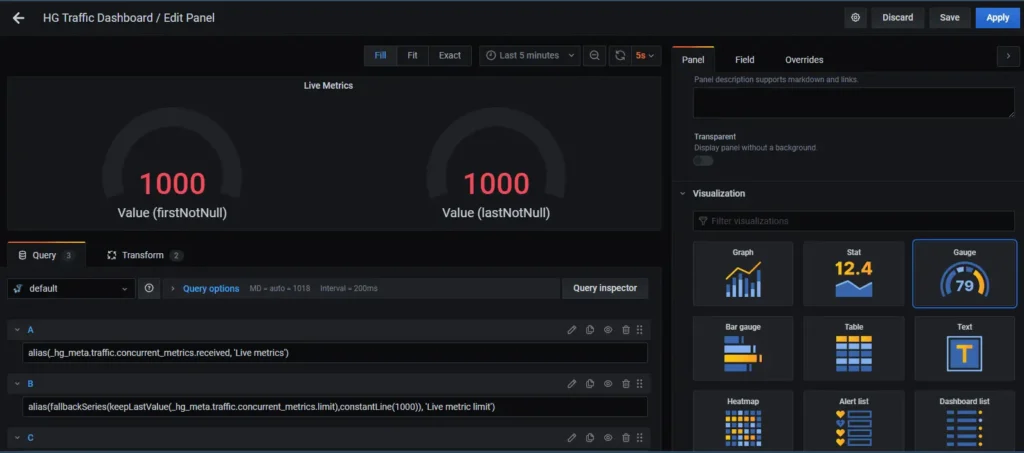Switch to the Panel tab
The image size is (1024, 453).
[x=693, y=59]
